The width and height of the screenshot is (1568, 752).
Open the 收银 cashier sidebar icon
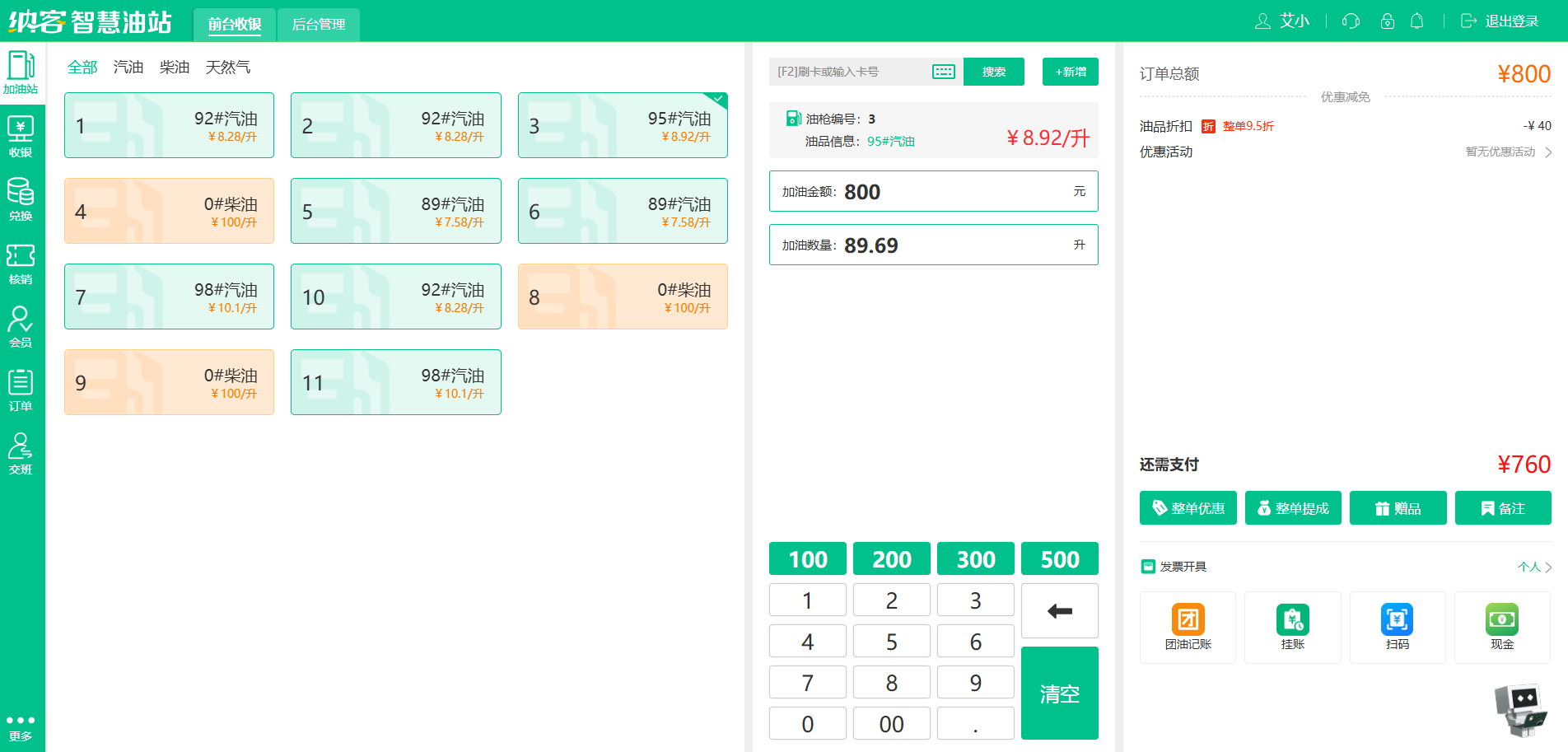[21, 136]
